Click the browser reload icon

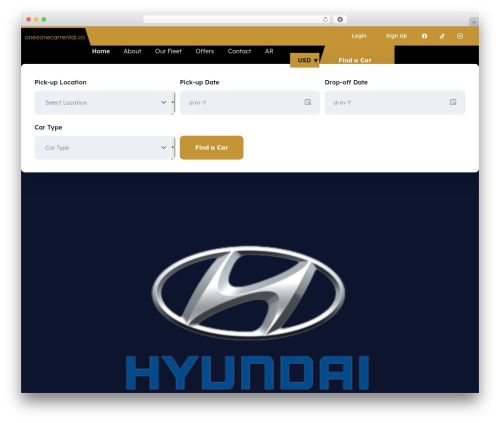click(x=325, y=19)
